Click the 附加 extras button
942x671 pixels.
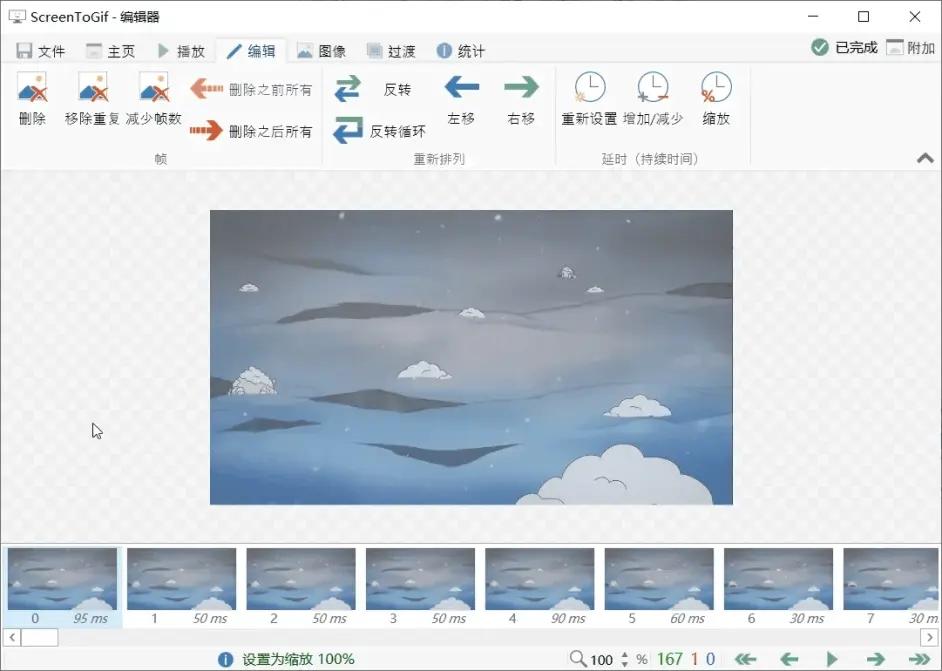point(911,47)
